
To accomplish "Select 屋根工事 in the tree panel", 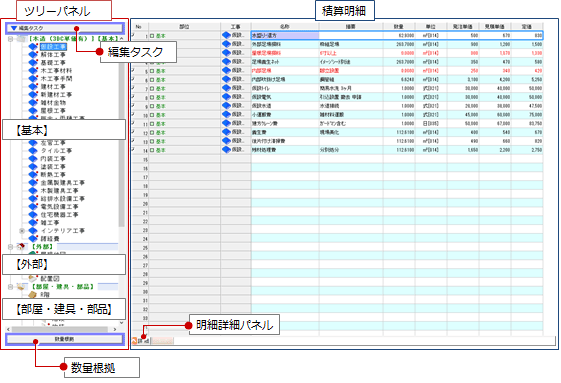I will pyautogui.click(x=53, y=111).
